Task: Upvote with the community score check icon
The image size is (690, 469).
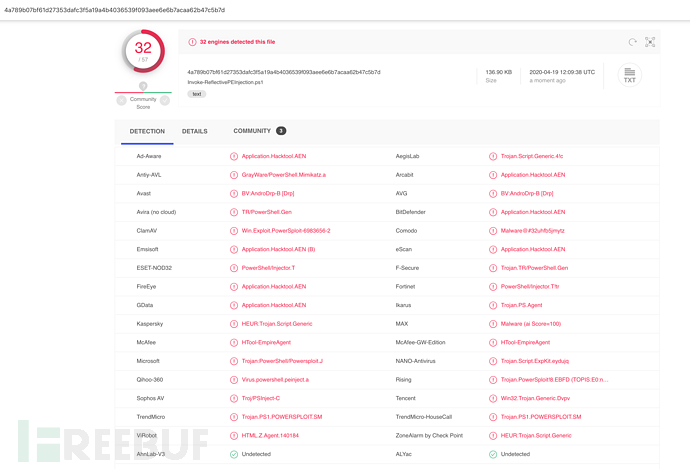Action: [165, 101]
